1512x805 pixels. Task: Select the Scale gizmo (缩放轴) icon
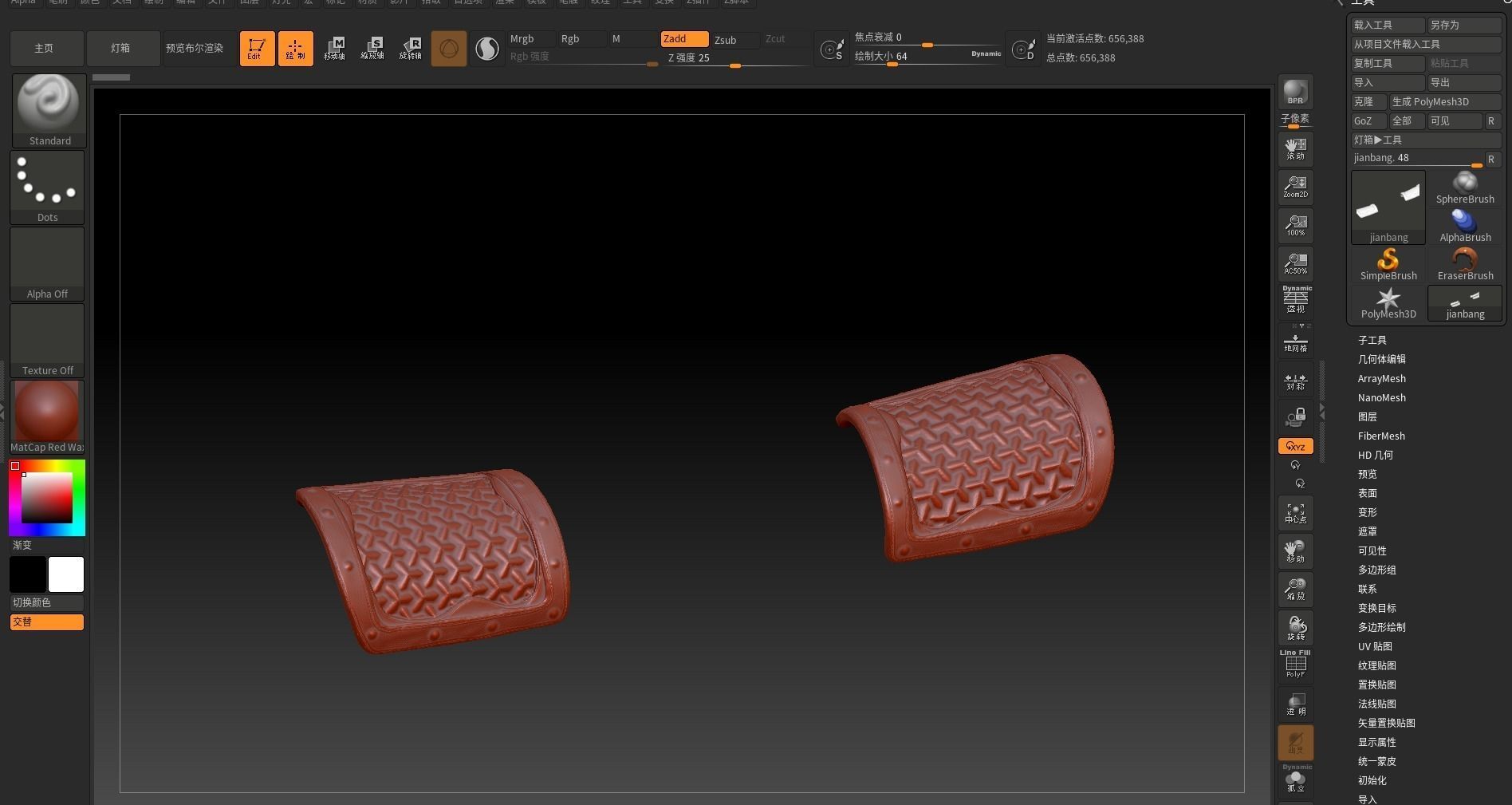(x=372, y=48)
